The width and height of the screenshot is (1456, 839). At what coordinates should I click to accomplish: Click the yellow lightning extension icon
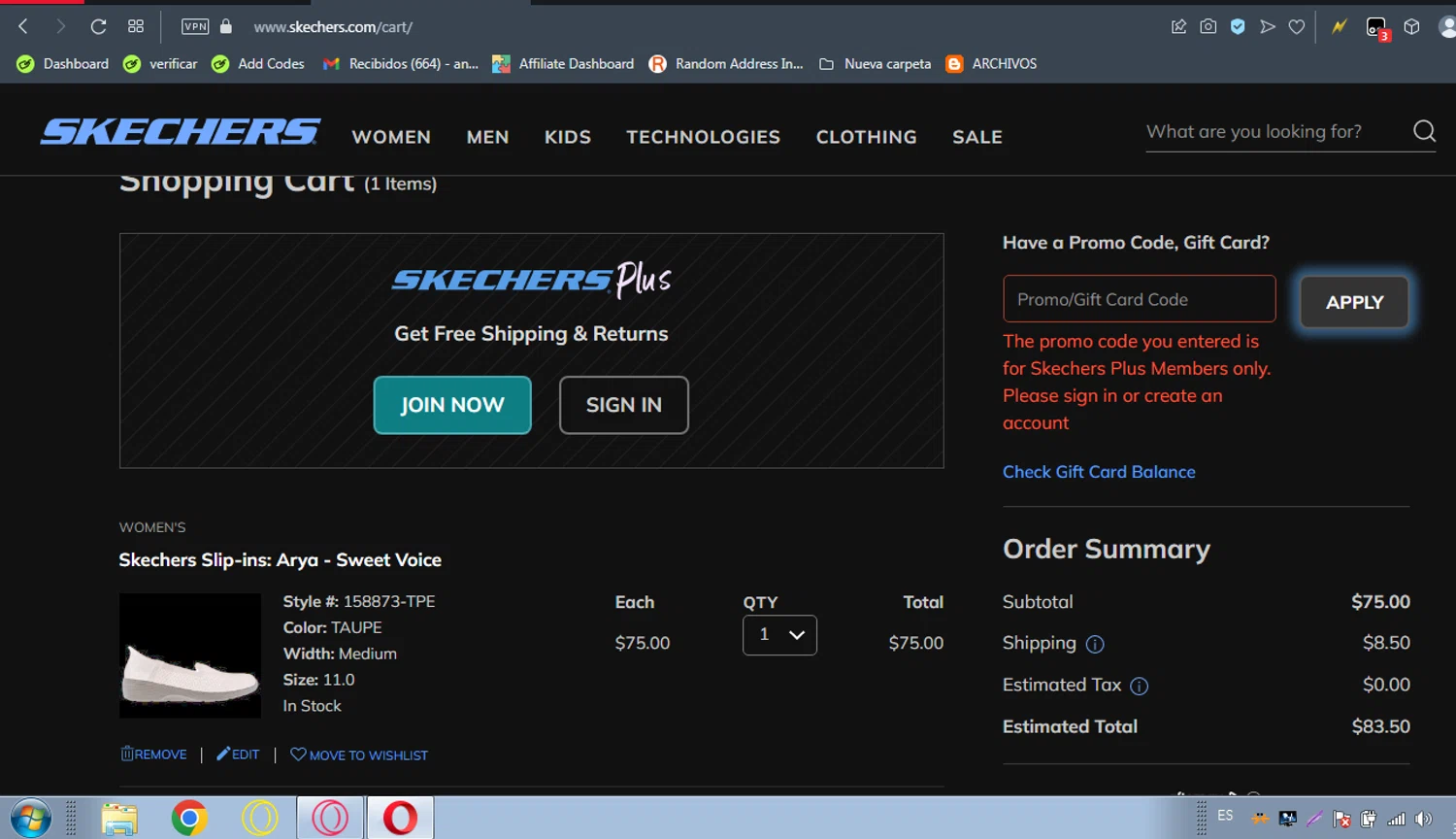tap(1340, 26)
